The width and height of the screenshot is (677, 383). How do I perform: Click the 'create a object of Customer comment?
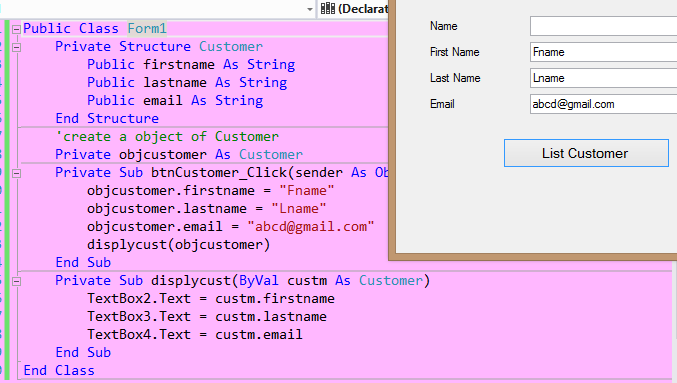(x=167, y=136)
